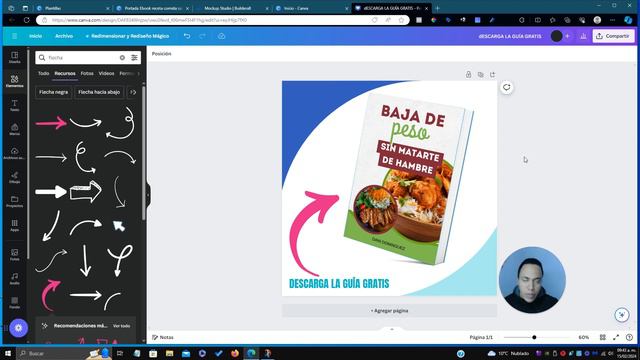Viewport: 640px width, 360px height.
Task: Open the Marca panel in the sidebar
Action: [14, 129]
